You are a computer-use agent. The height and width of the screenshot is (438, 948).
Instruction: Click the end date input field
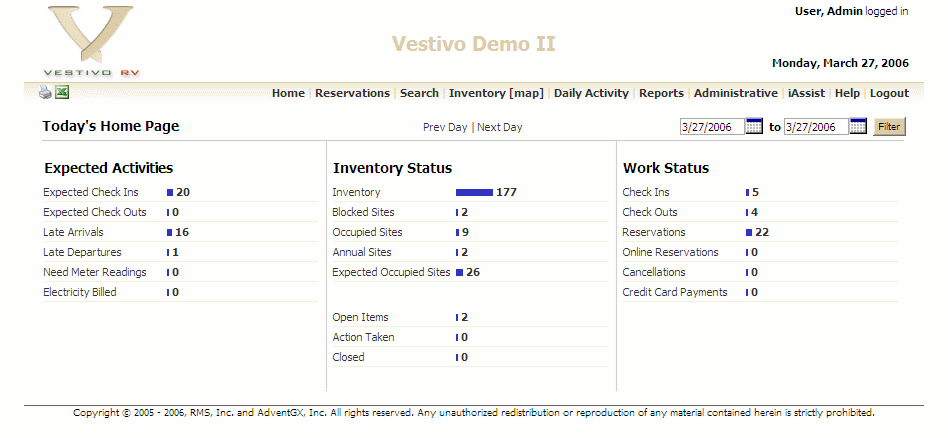[815, 127]
